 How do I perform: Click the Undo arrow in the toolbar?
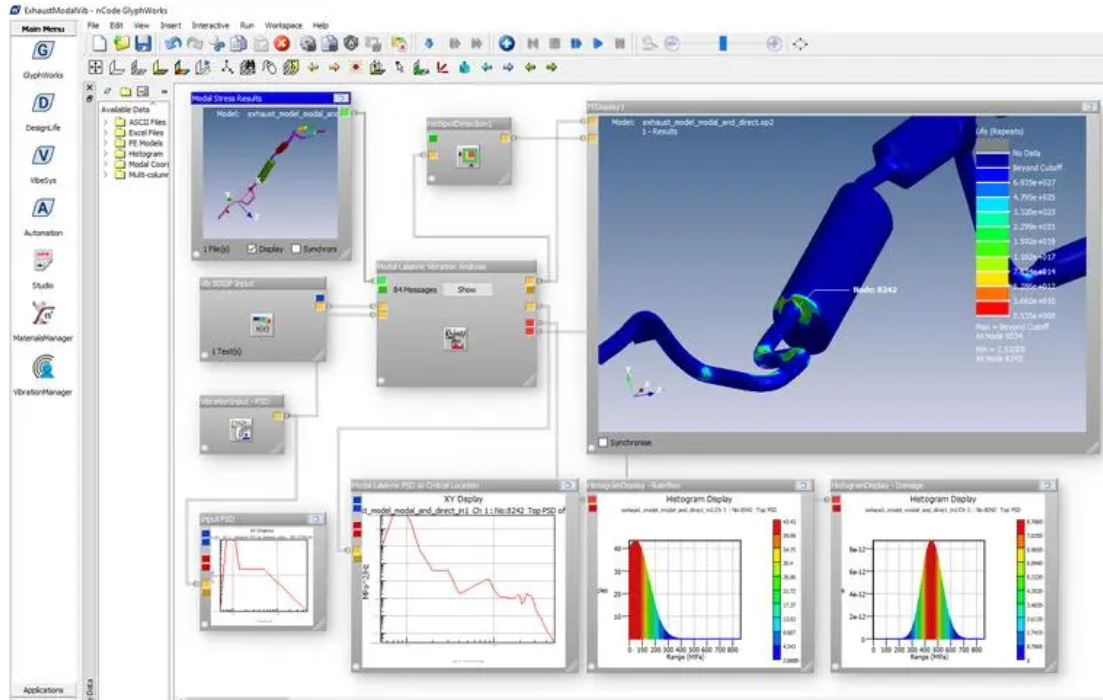pyautogui.click(x=172, y=44)
